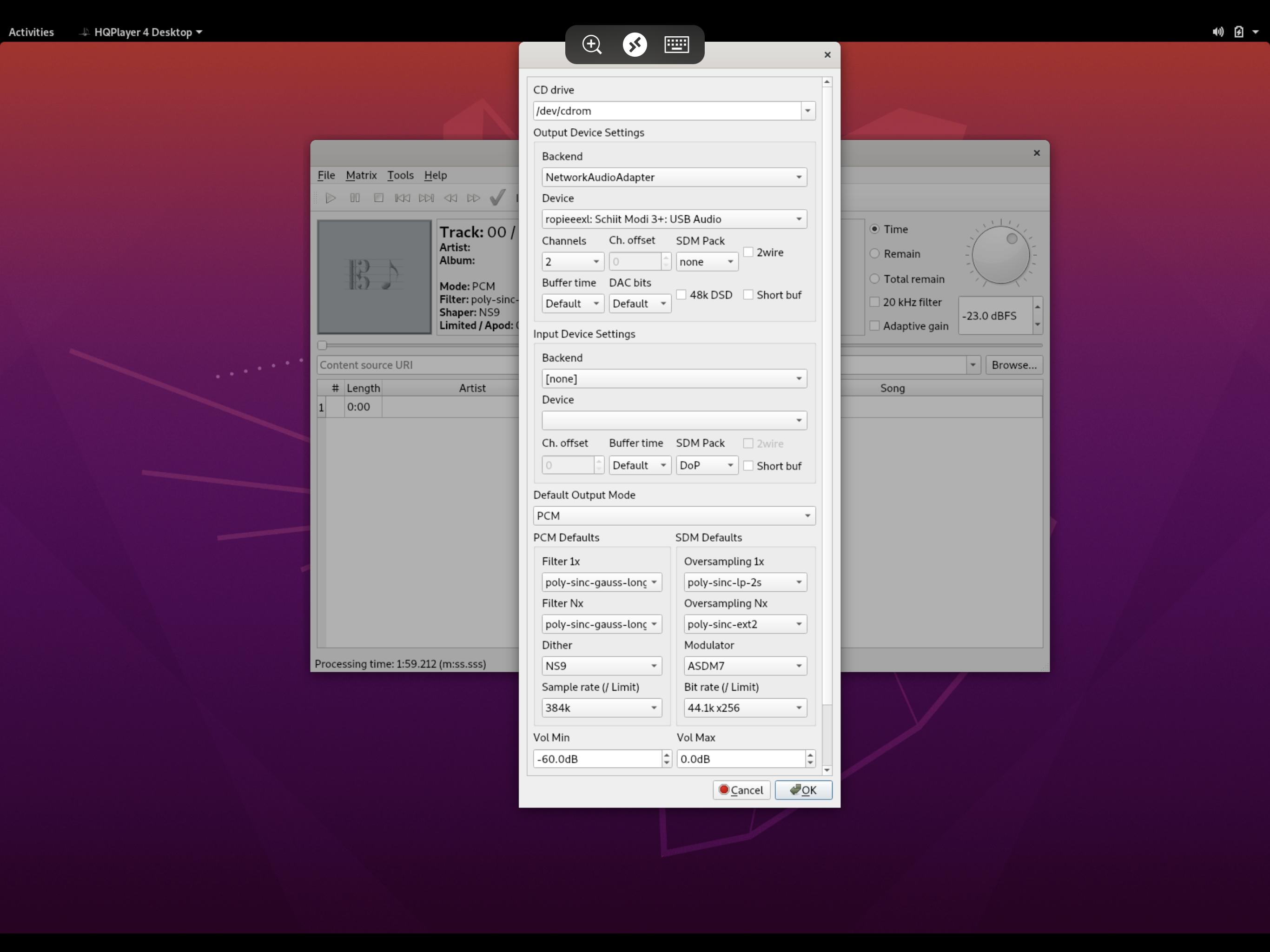Select the Pause playback icon
Screen dimensions: 1270x952
click(x=355, y=198)
